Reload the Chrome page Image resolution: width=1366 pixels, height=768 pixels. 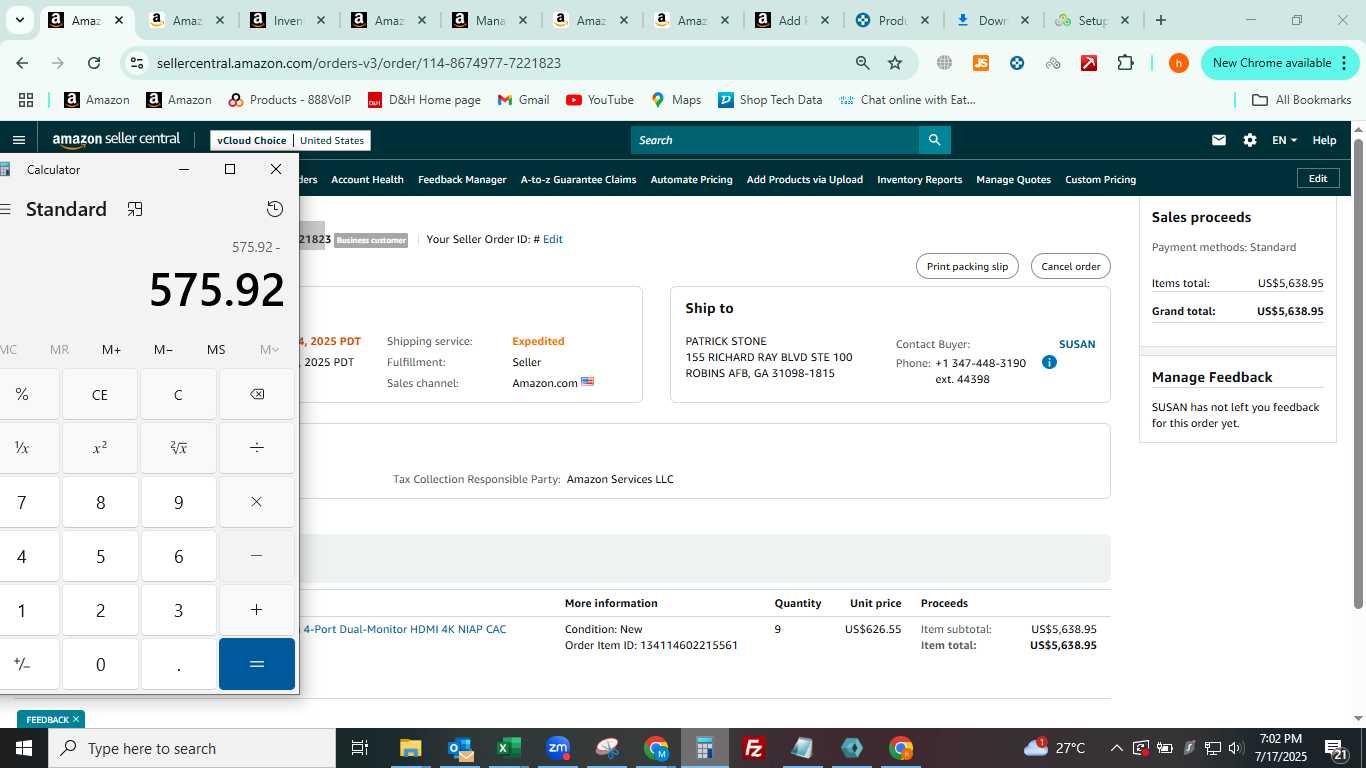(94, 63)
